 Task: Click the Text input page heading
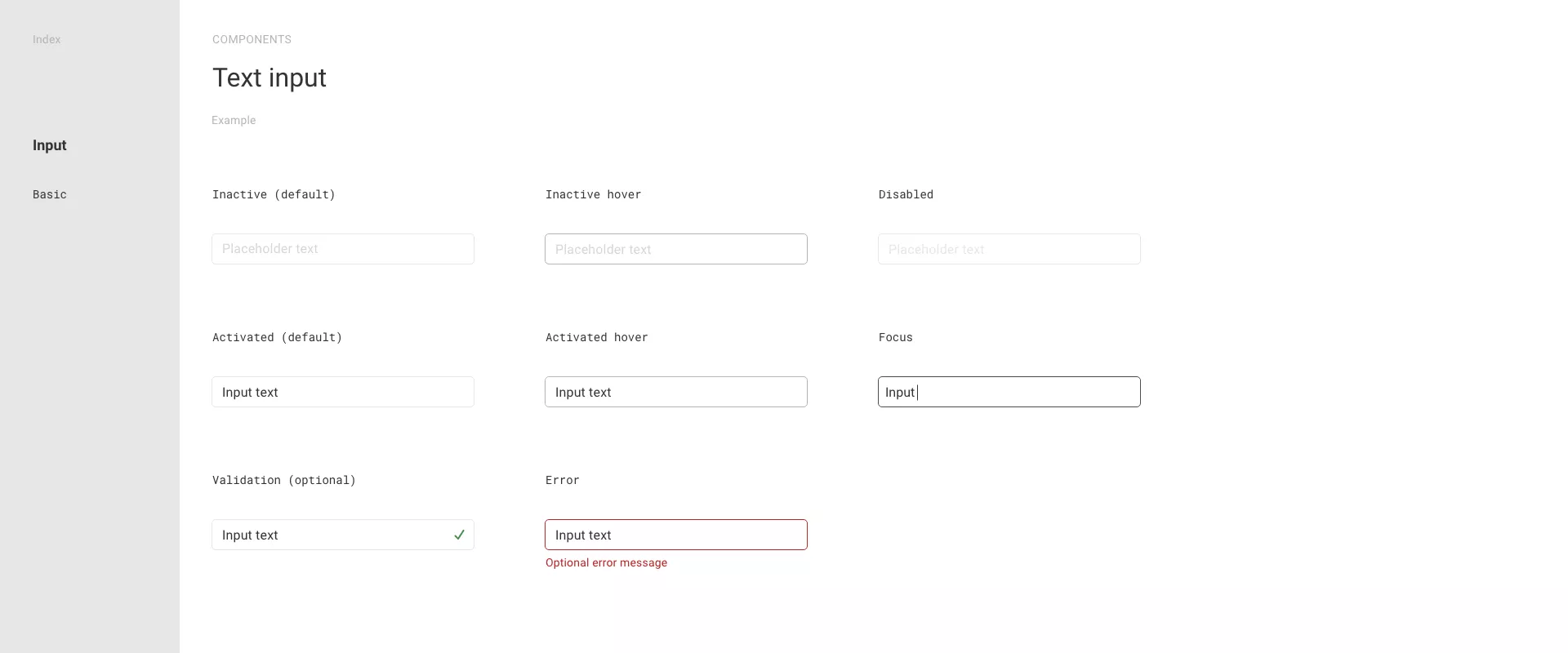[x=269, y=78]
